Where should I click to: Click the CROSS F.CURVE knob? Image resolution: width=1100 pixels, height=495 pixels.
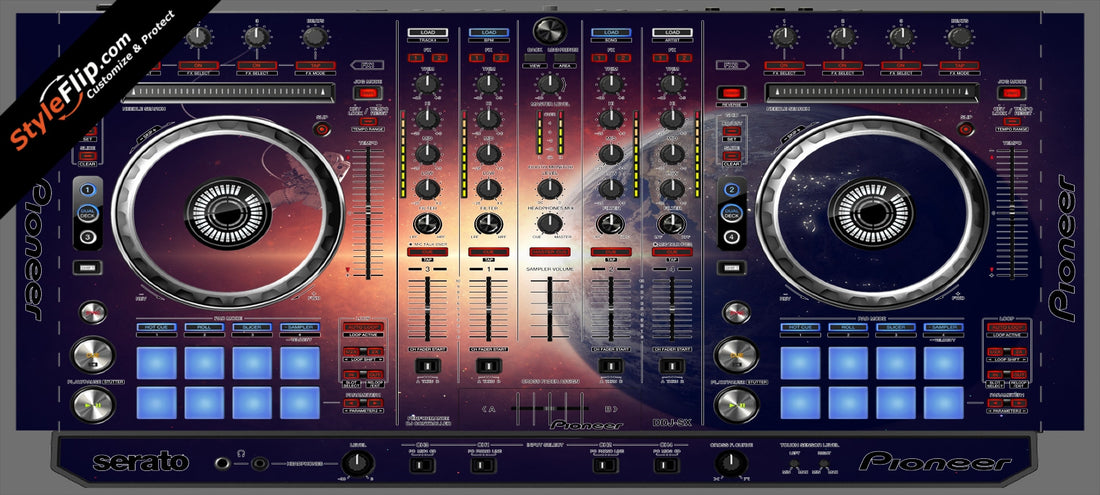(730, 463)
